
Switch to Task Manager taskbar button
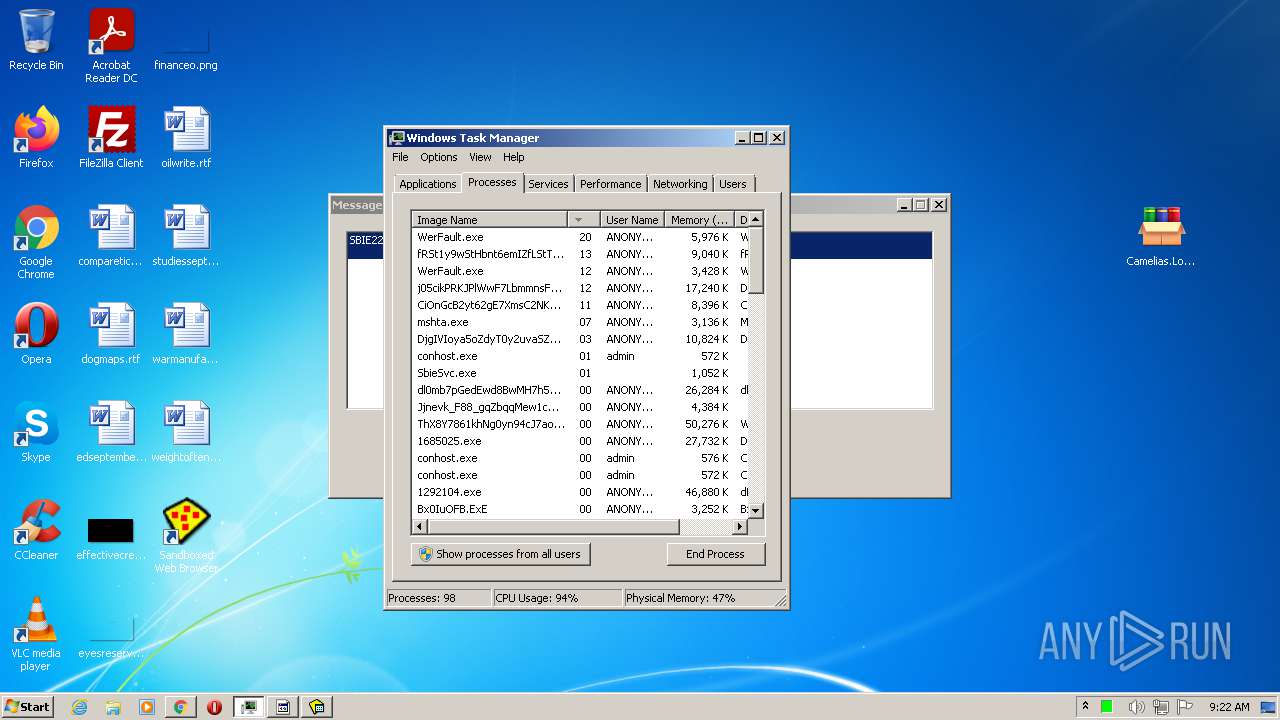point(248,707)
